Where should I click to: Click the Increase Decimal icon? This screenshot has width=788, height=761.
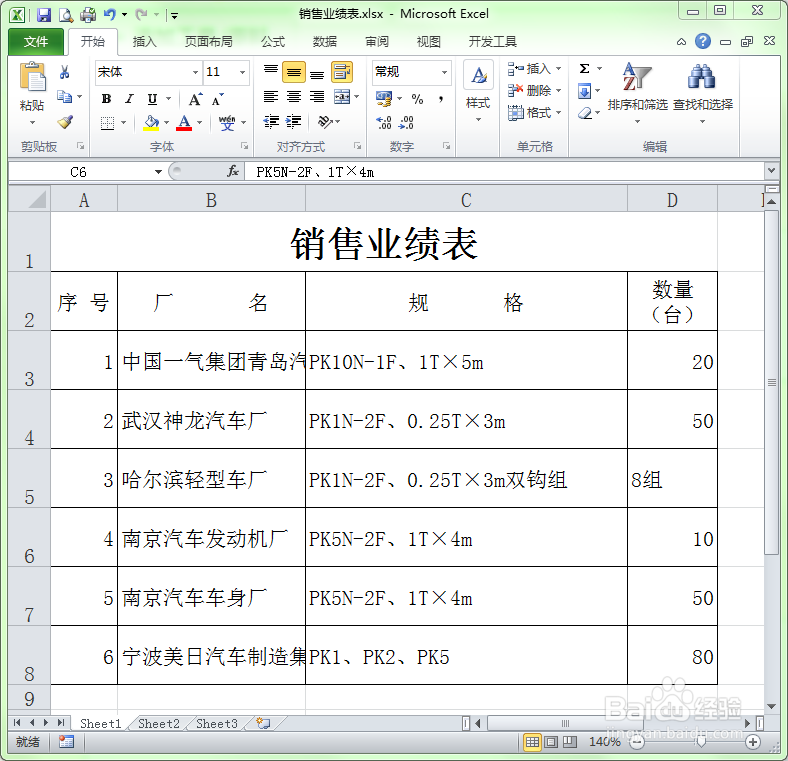point(384,123)
